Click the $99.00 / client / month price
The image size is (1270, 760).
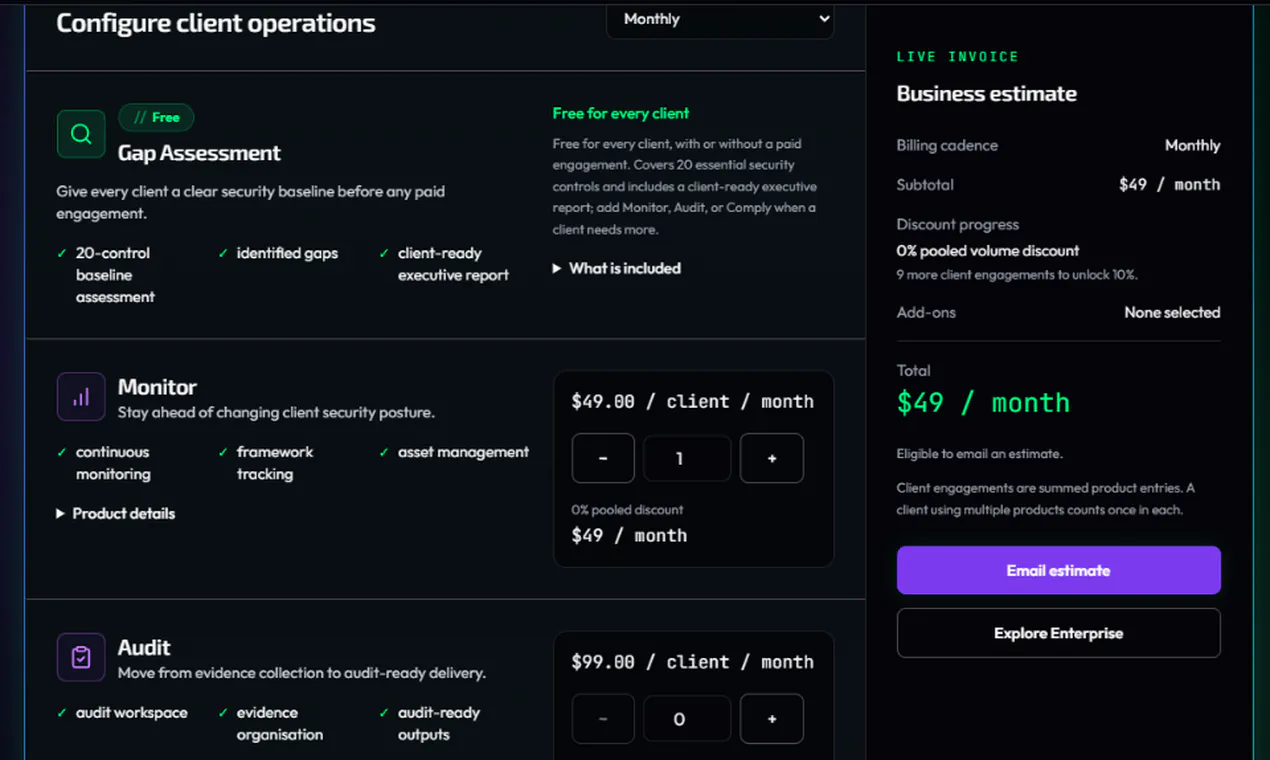tap(692, 662)
